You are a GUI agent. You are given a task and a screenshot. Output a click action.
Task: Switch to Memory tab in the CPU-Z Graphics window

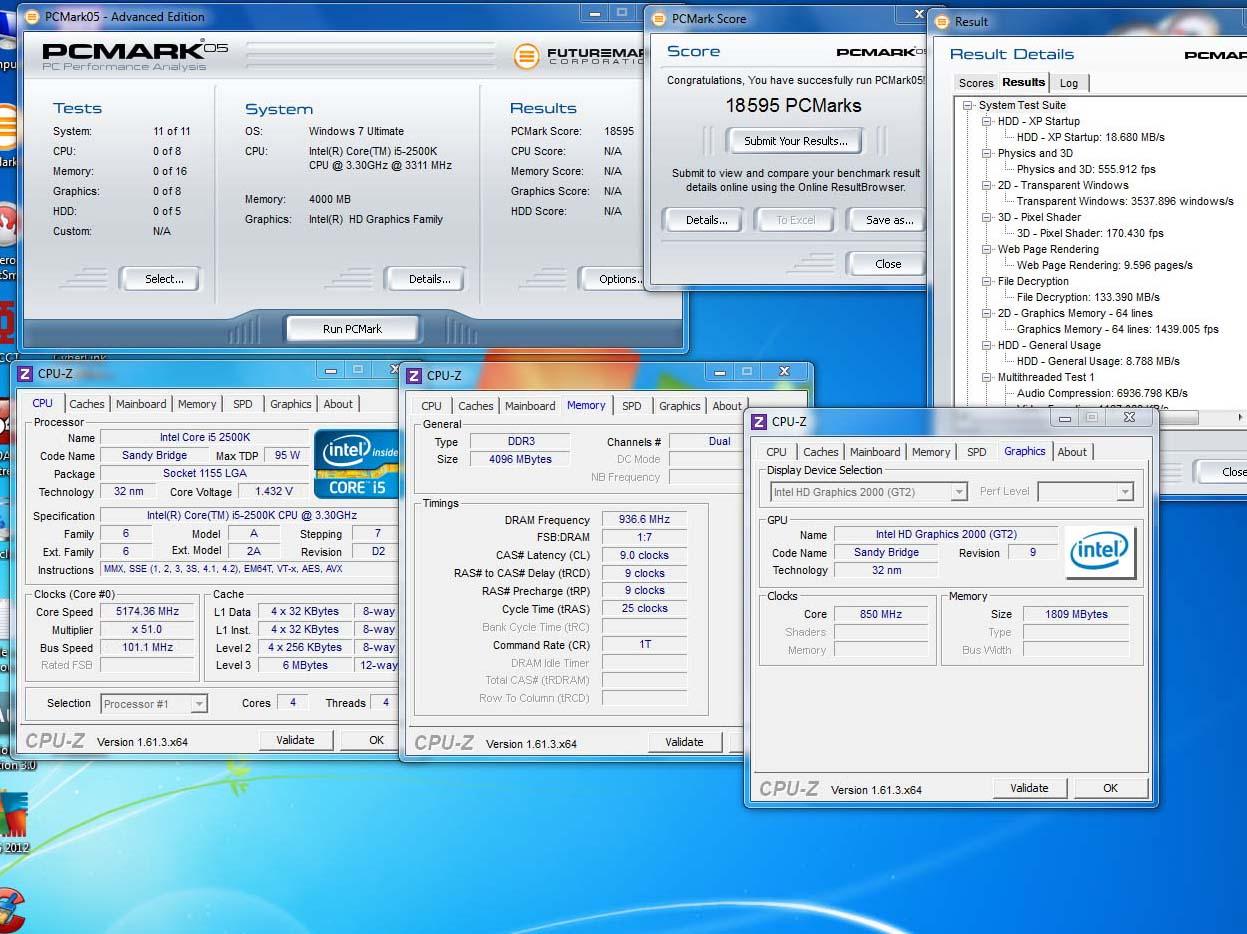click(931, 452)
